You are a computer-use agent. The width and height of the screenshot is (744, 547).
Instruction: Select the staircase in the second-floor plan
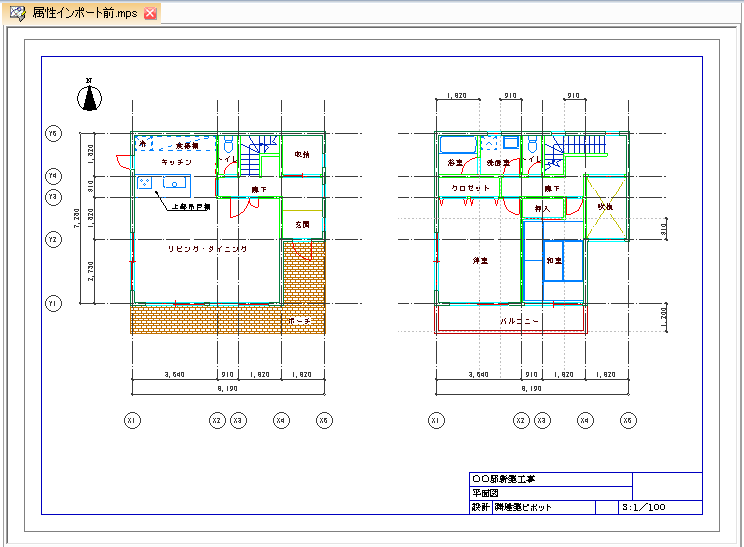(575, 152)
